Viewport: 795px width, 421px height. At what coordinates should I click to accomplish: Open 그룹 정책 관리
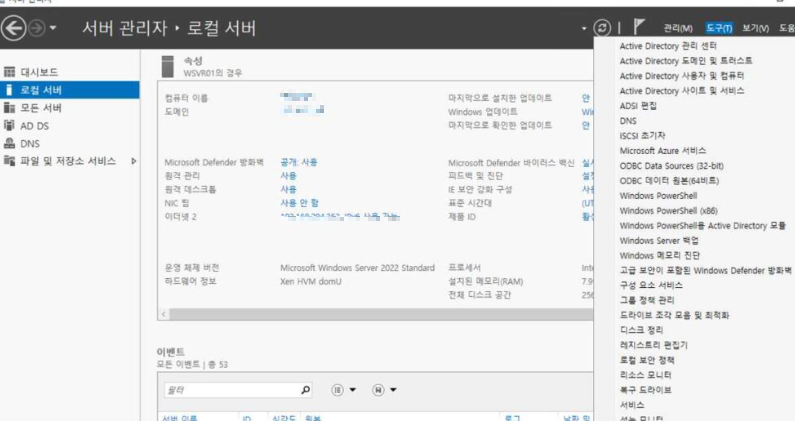pos(647,300)
